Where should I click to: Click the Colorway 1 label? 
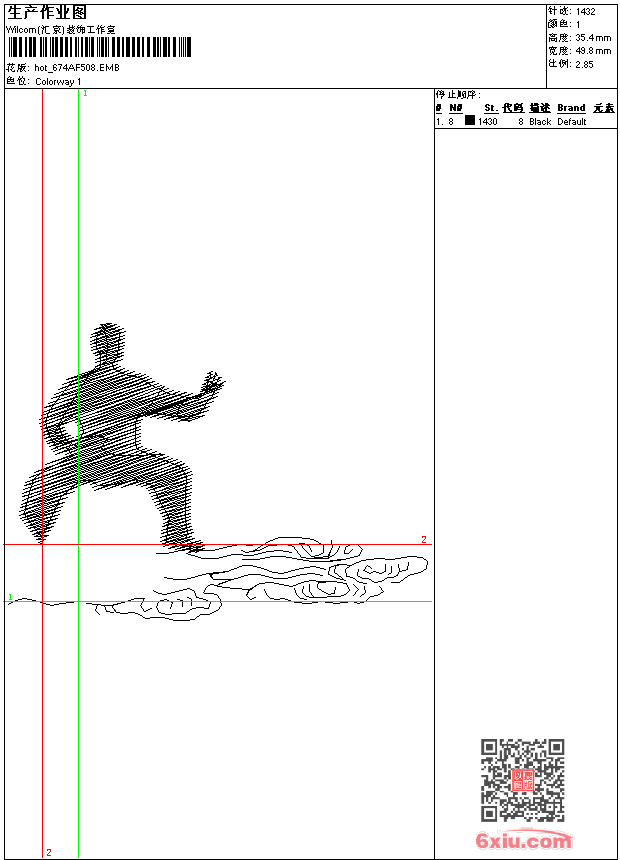tap(58, 81)
